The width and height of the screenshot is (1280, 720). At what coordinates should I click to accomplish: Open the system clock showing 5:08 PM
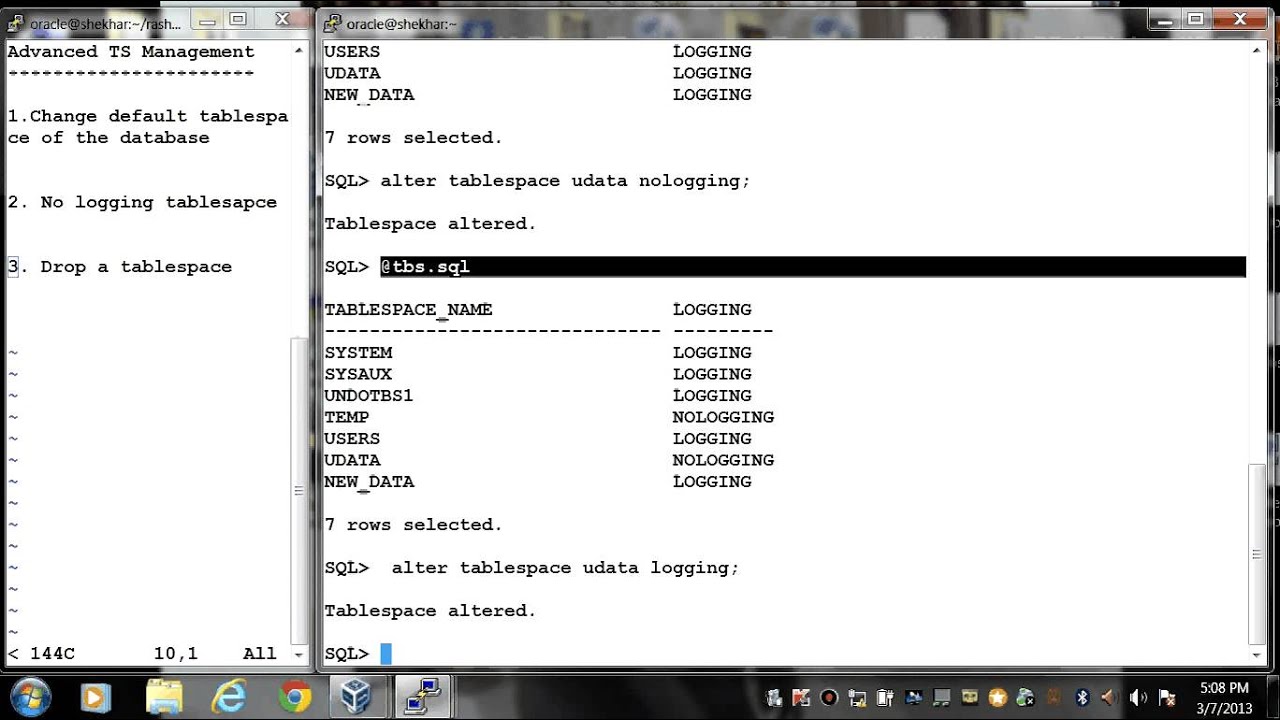point(1223,697)
